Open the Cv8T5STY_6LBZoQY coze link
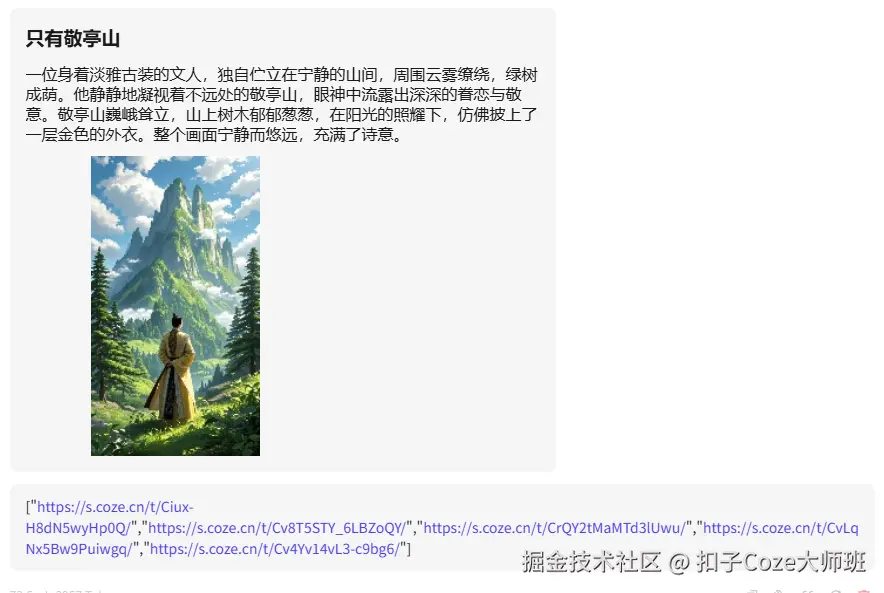 pos(277,528)
